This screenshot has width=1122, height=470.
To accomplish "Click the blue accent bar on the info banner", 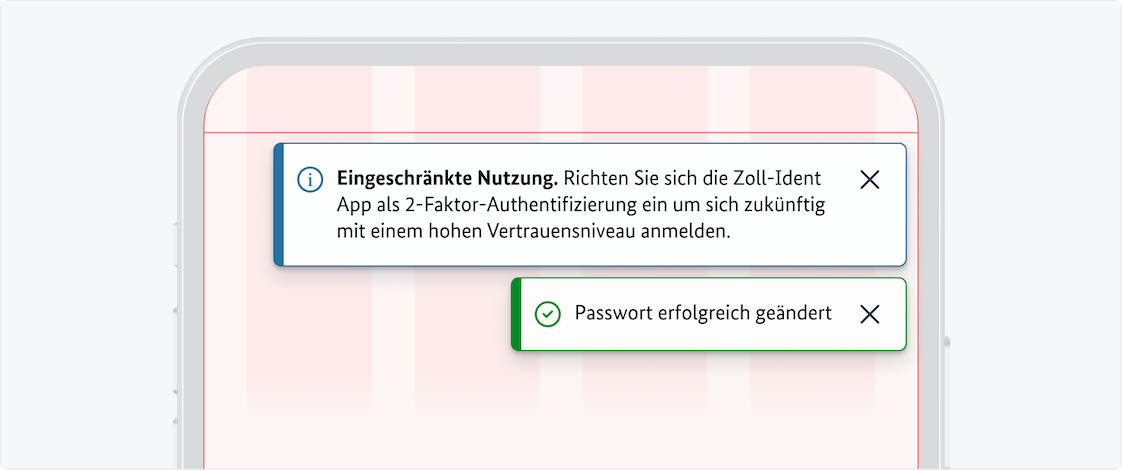I will 279,204.
